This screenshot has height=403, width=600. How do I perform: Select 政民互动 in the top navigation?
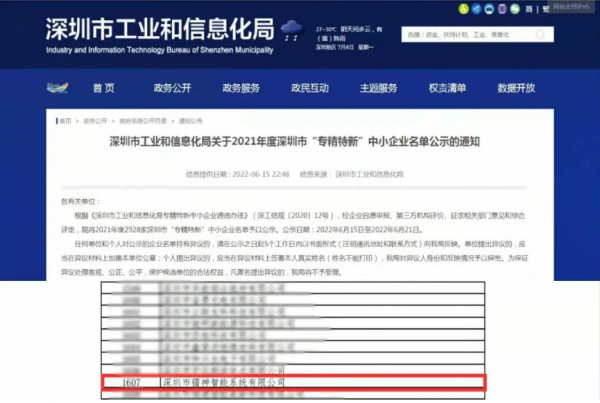click(x=312, y=88)
